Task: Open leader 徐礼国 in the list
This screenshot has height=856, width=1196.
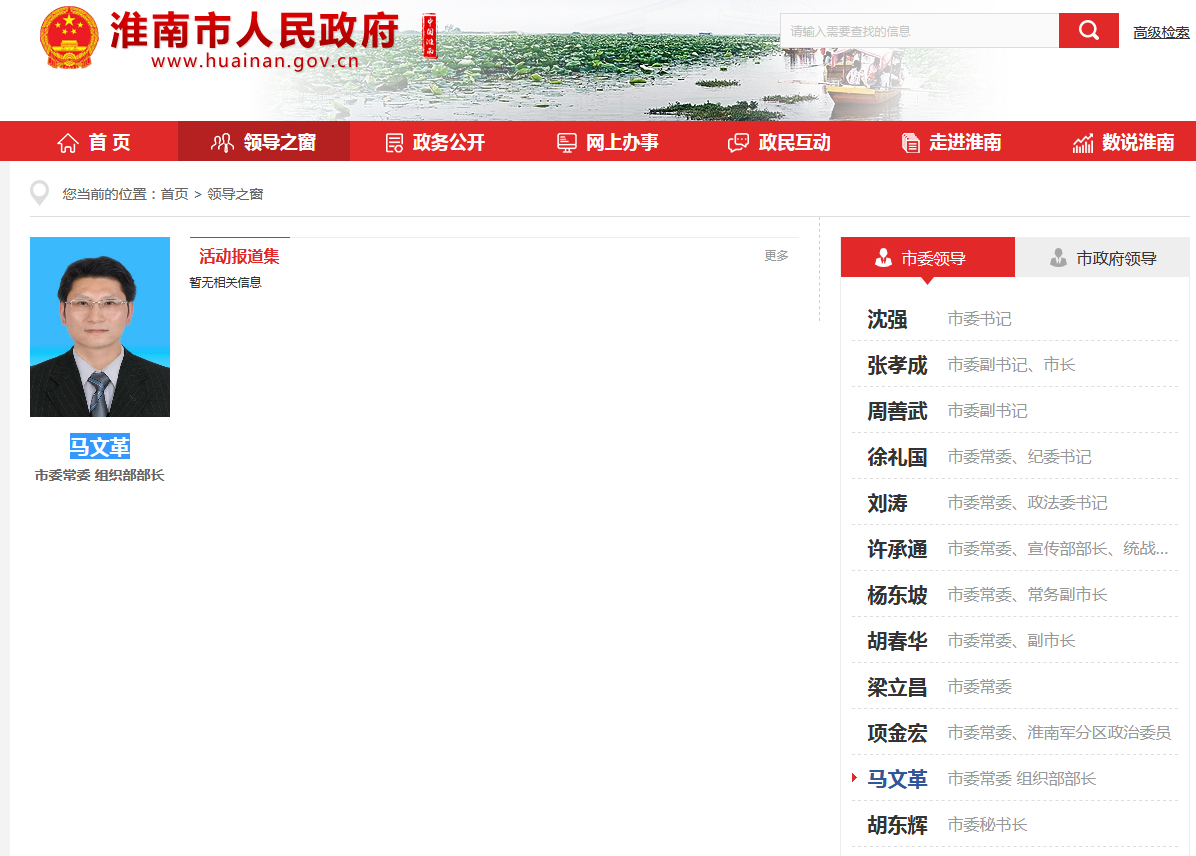Action: click(x=897, y=457)
